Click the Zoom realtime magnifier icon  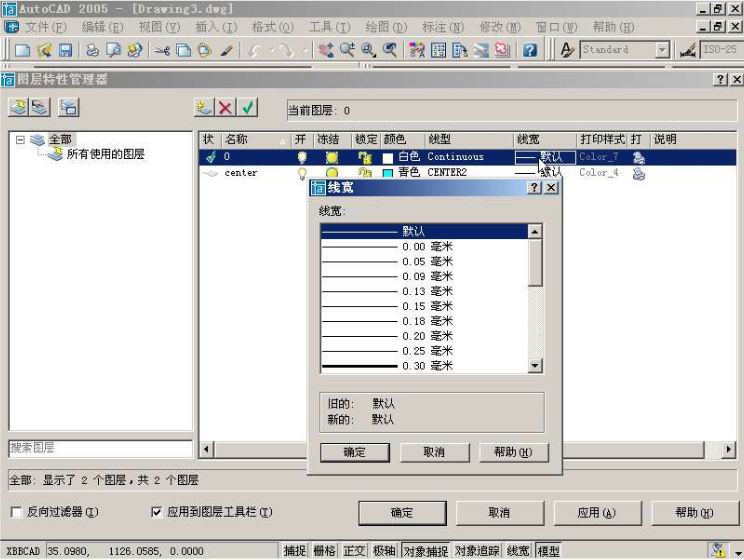pyautogui.click(x=347, y=49)
